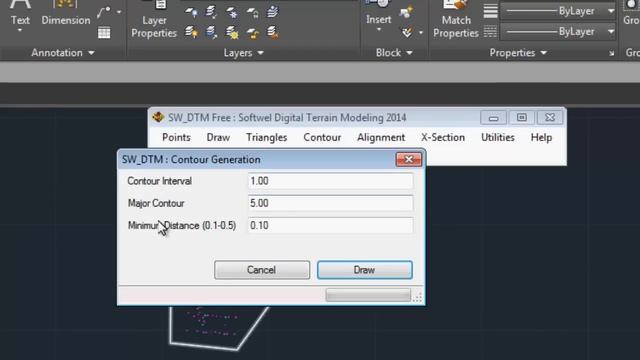Image resolution: width=640 pixels, height=360 pixels.
Task: Open the Text tool dropdown arrow
Action: click(20, 31)
